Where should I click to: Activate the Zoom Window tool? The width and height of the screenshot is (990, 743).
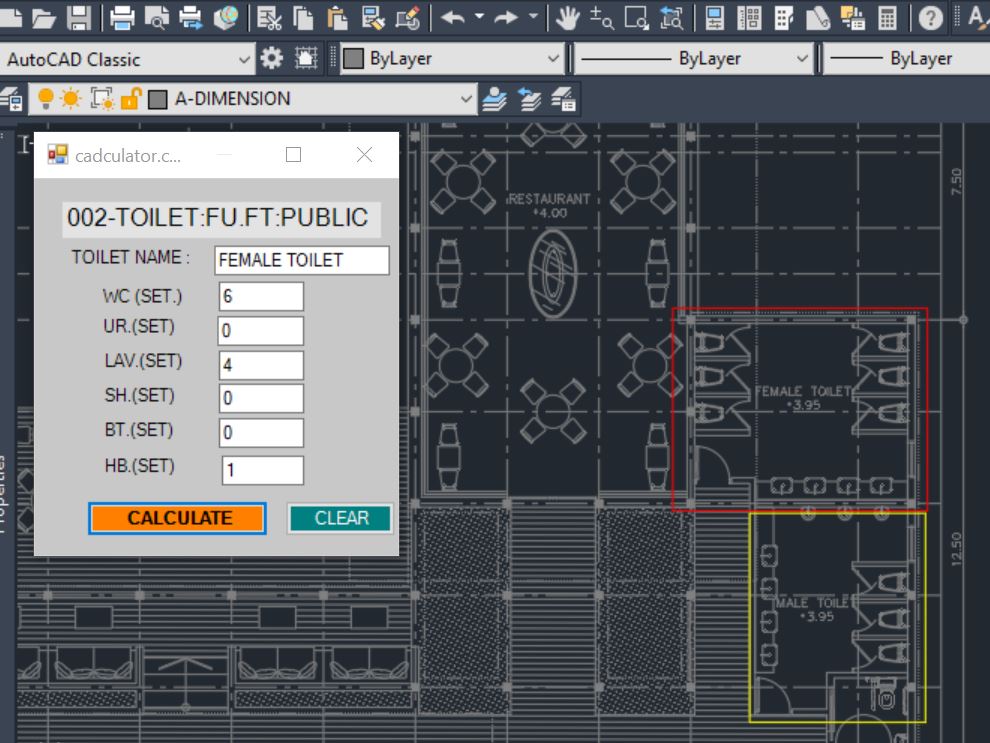point(636,17)
